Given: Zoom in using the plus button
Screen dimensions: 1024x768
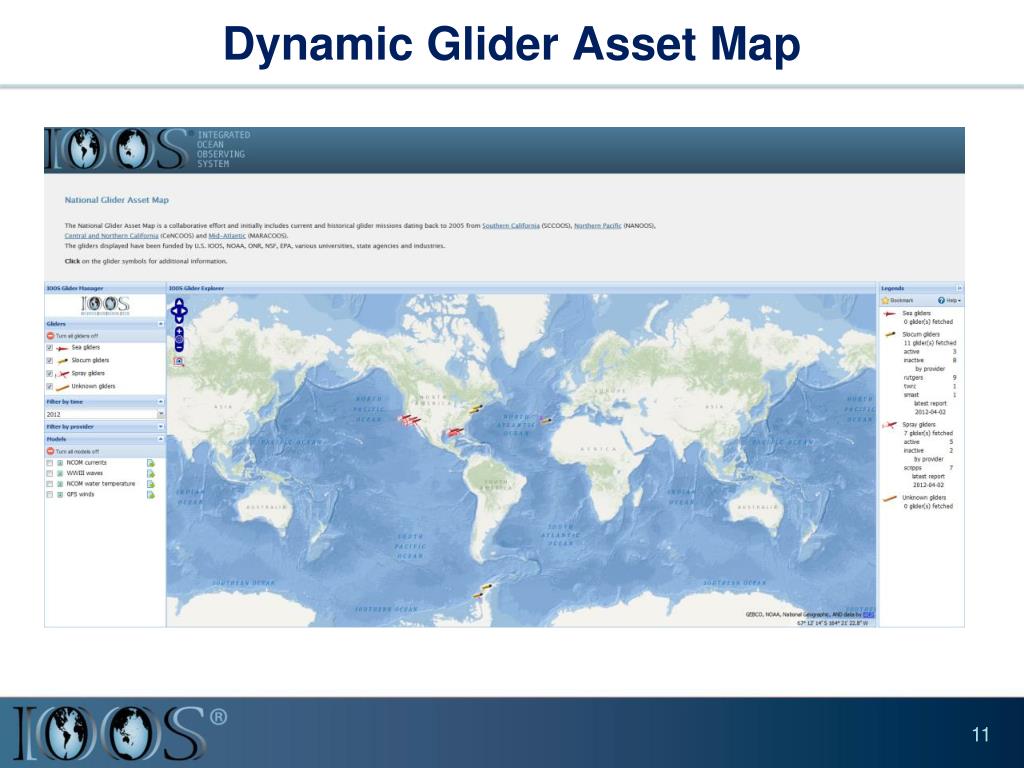Looking at the screenshot, I should [179, 331].
